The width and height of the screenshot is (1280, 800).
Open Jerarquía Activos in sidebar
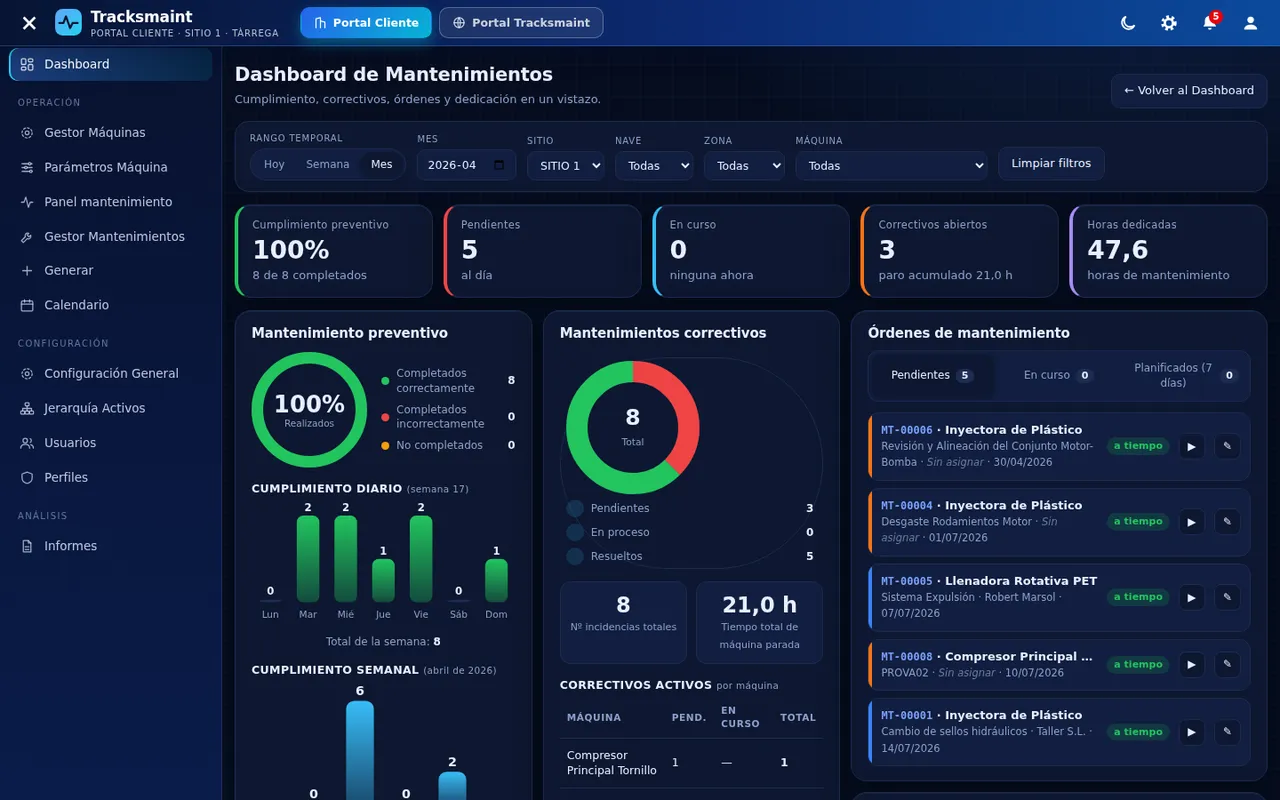pos(110,408)
